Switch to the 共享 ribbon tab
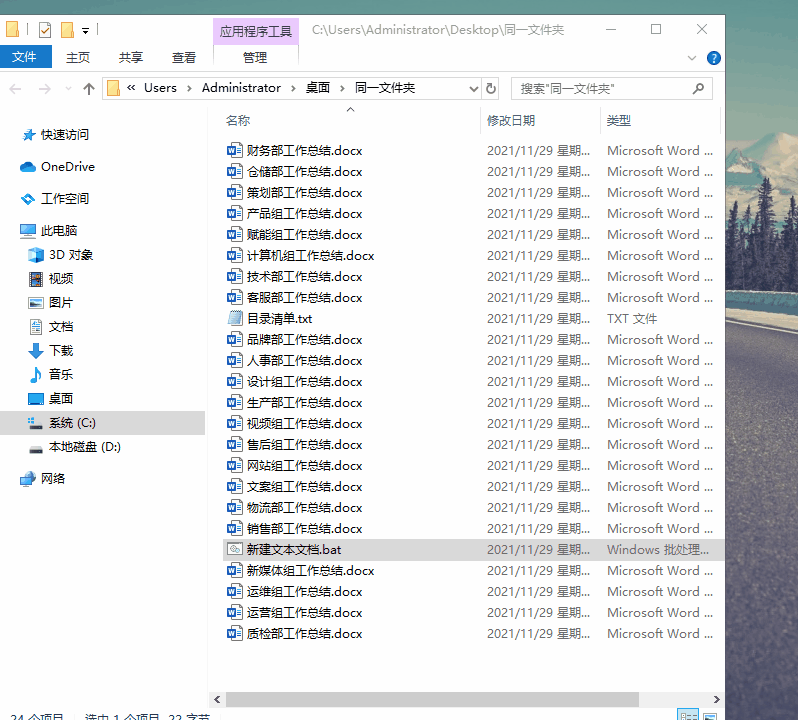The image size is (798, 720). pyautogui.click(x=131, y=57)
